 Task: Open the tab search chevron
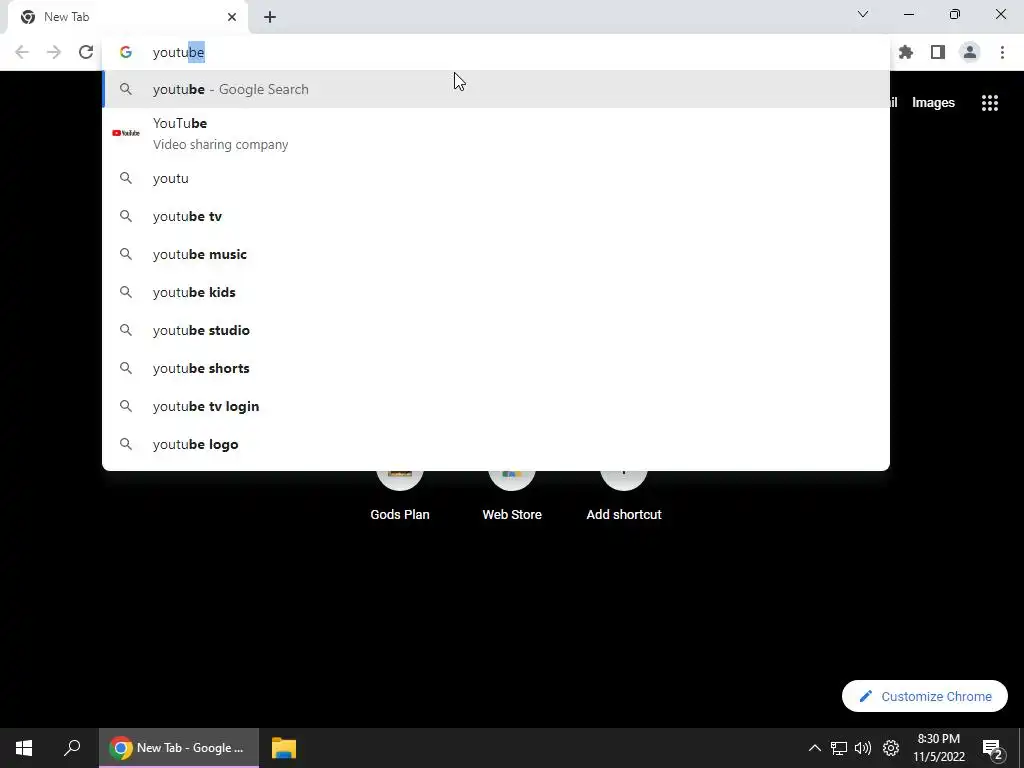coord(863,14)
